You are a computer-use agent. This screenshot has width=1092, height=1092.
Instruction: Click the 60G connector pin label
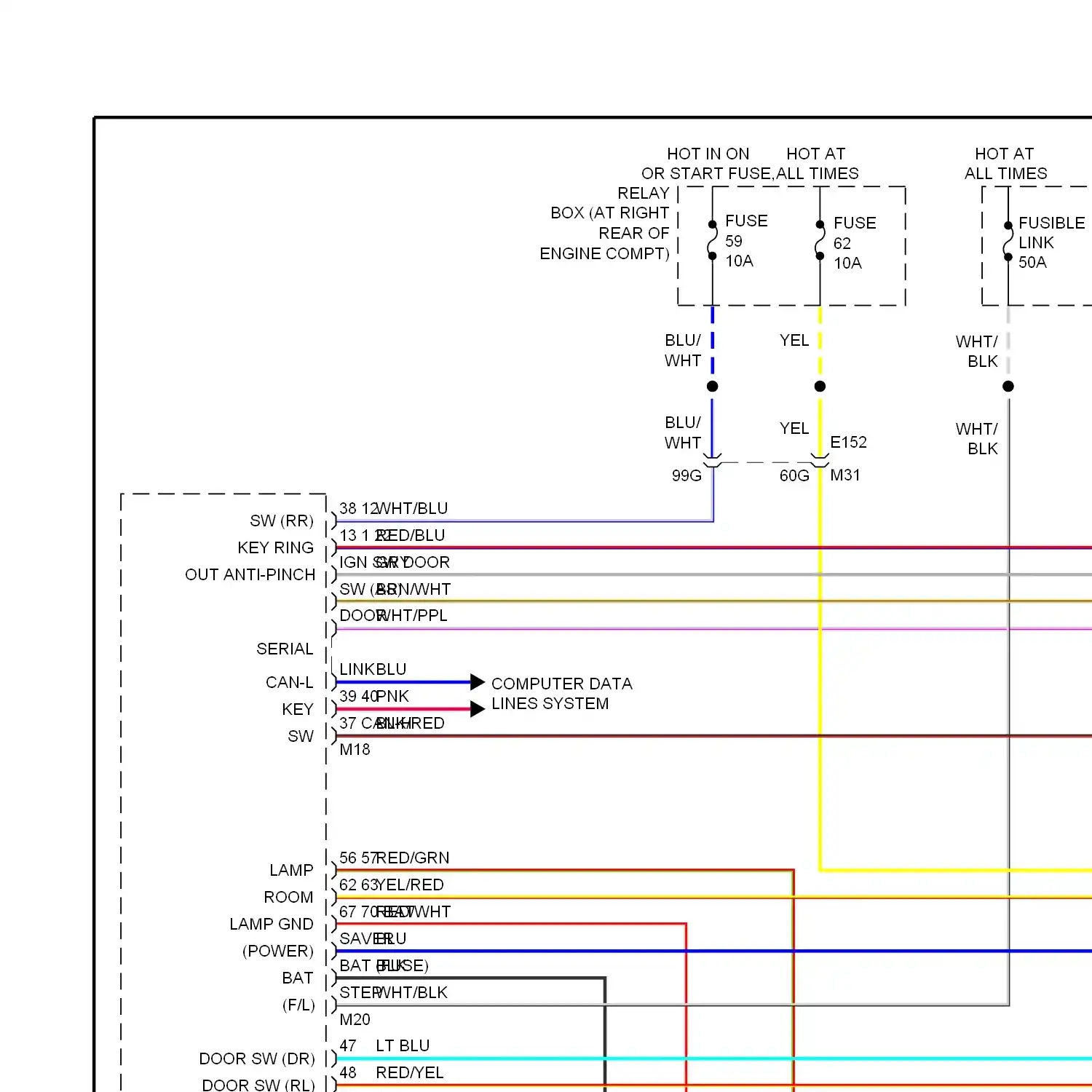click(794, 476)
